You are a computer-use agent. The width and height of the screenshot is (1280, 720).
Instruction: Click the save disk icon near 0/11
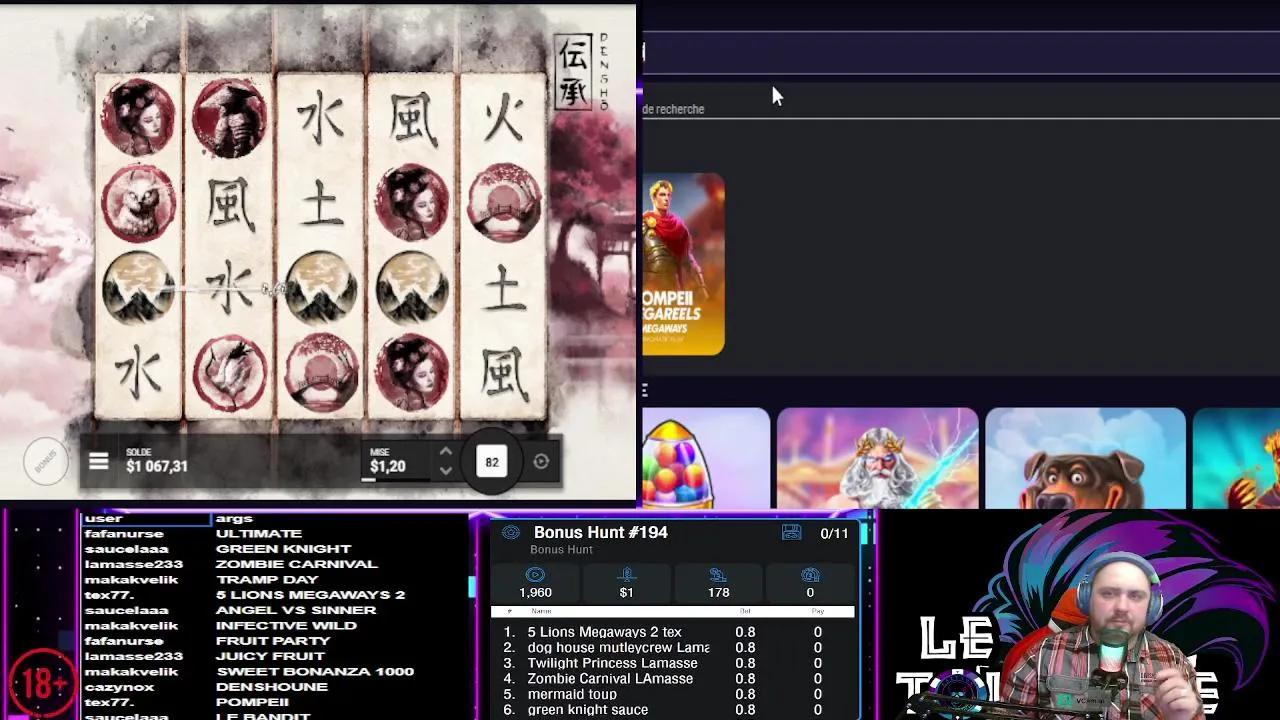coord(791,533)
